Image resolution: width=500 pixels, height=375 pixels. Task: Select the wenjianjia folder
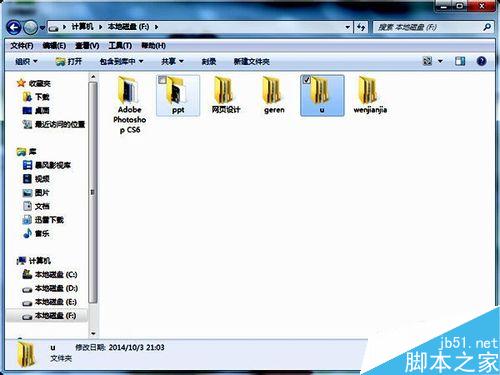[x=370, y=95]
